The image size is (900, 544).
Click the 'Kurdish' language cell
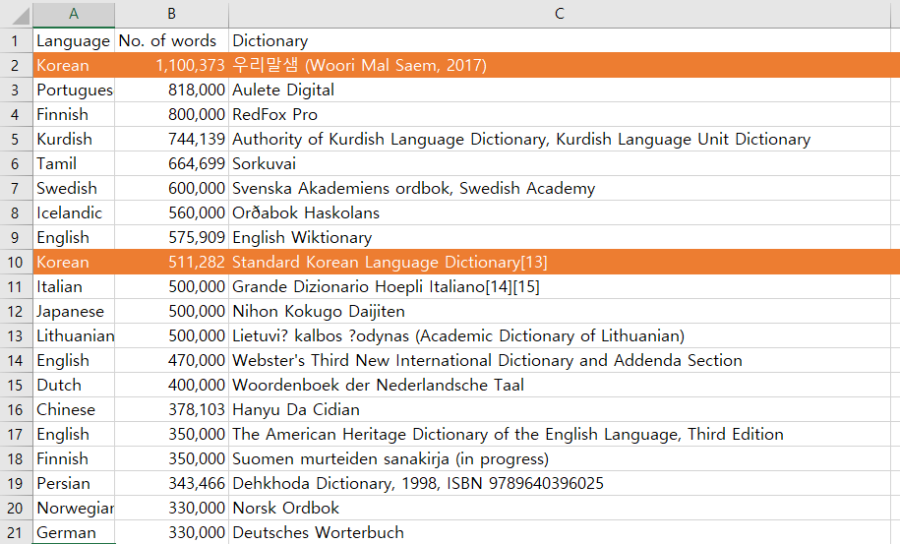click(x=73, y=139)
